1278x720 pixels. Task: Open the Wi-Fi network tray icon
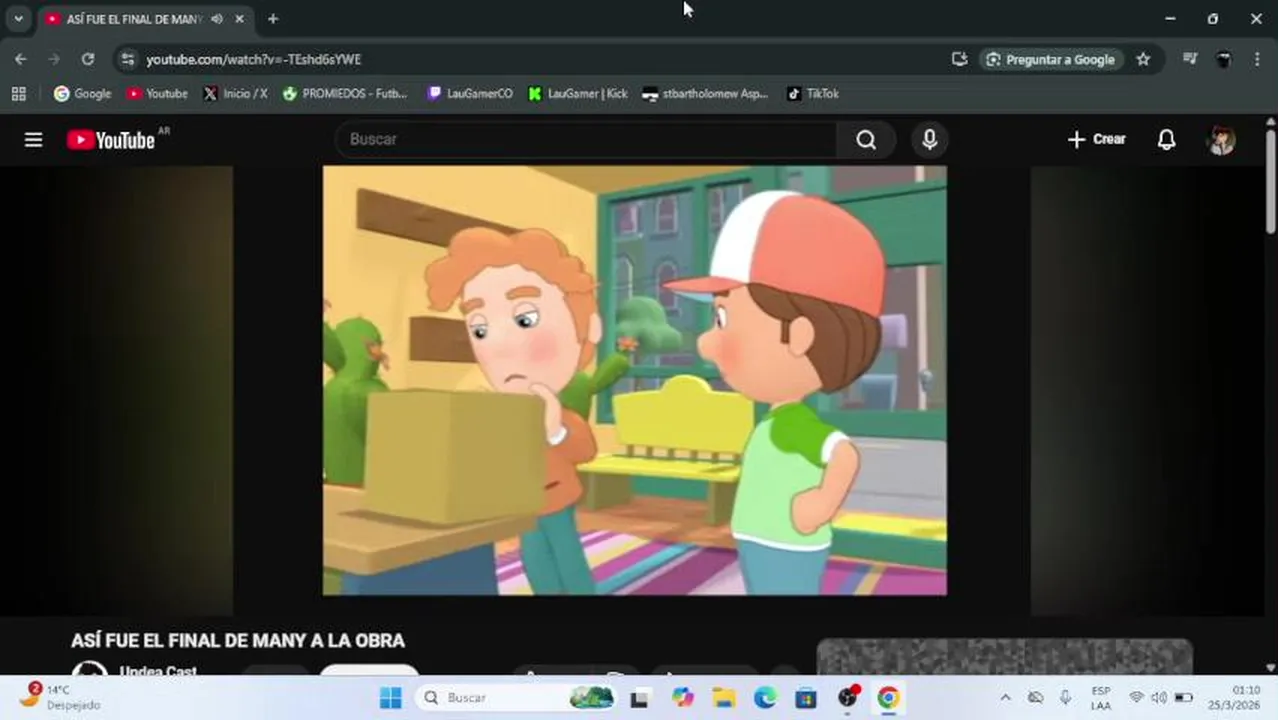click(1136, 698)
